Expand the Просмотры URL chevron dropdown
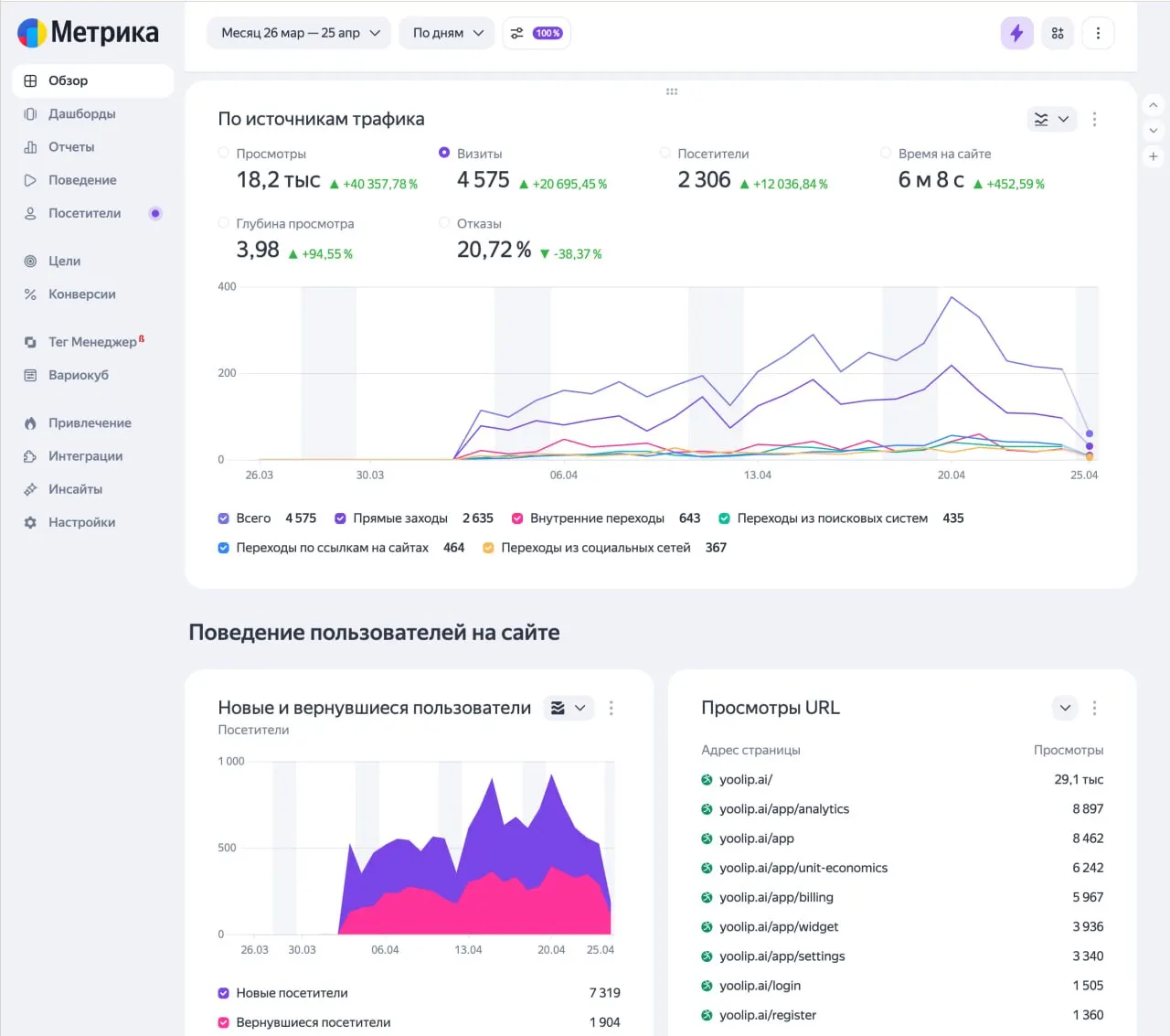Image resolution: width=1170 pixels, height=1036 pixels. coord(1065,708)
